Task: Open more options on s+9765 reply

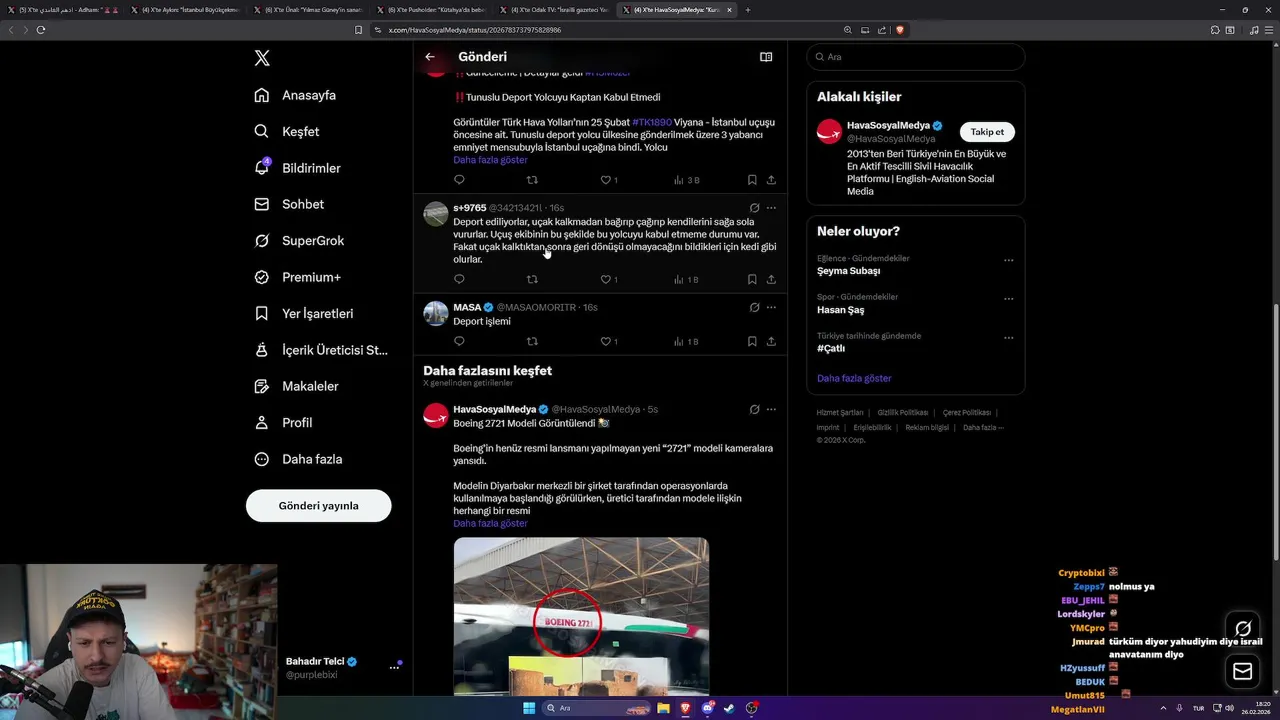Action: pyautogui.click(x=771, y=208)
